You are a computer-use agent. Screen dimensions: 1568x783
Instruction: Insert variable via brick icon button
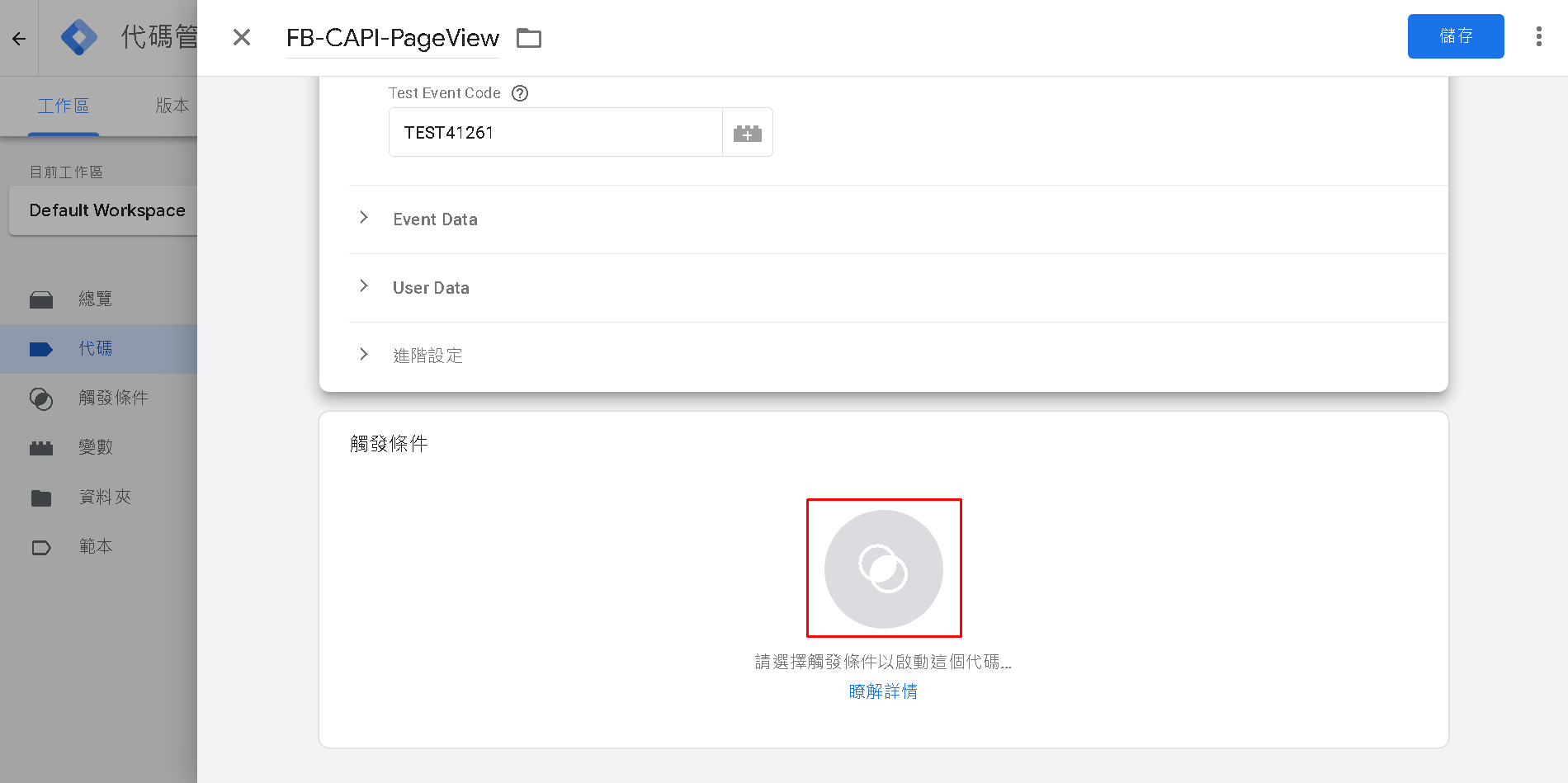tap(748, 133)
